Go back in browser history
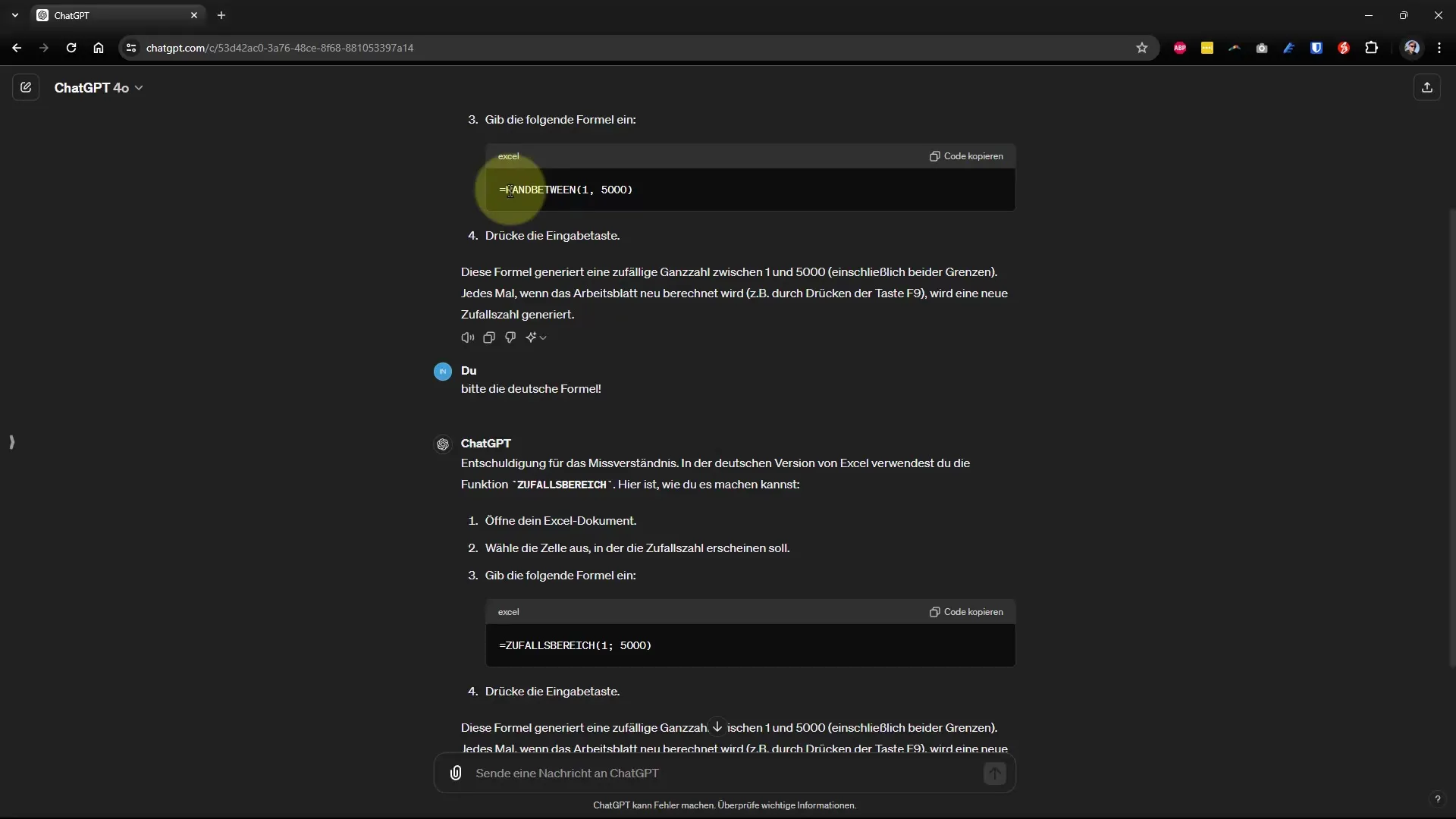Image resolution: width=1456 pixels, height=819 pixels. click(x=17, y=48)
